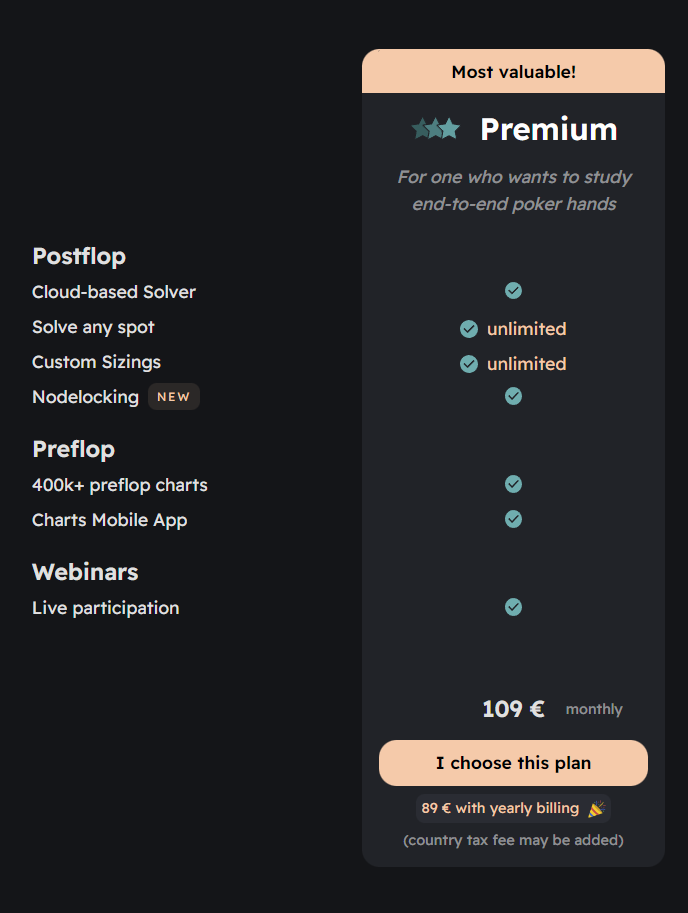This screenshot has width=688, height=913.
Task: Click the Preflop section heading
Action: [x=73, y=449]
